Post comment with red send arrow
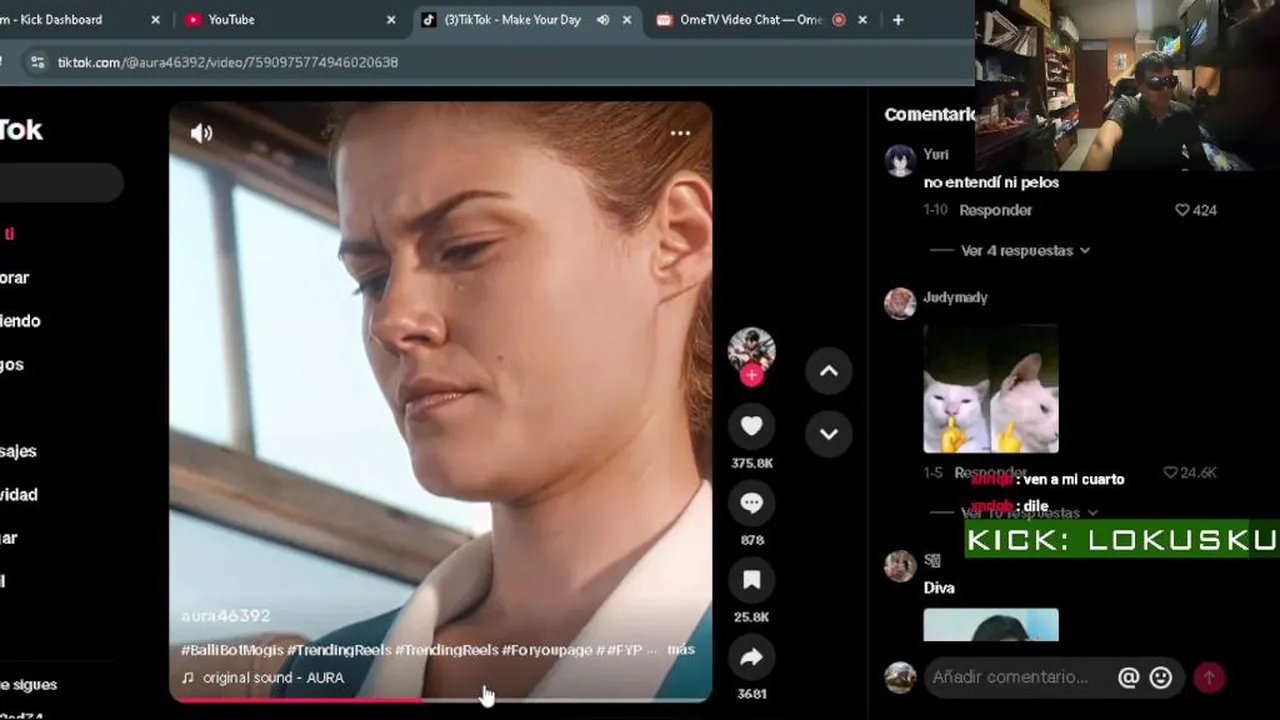This screenshot has height=720, width=1280. [1209, 677]
